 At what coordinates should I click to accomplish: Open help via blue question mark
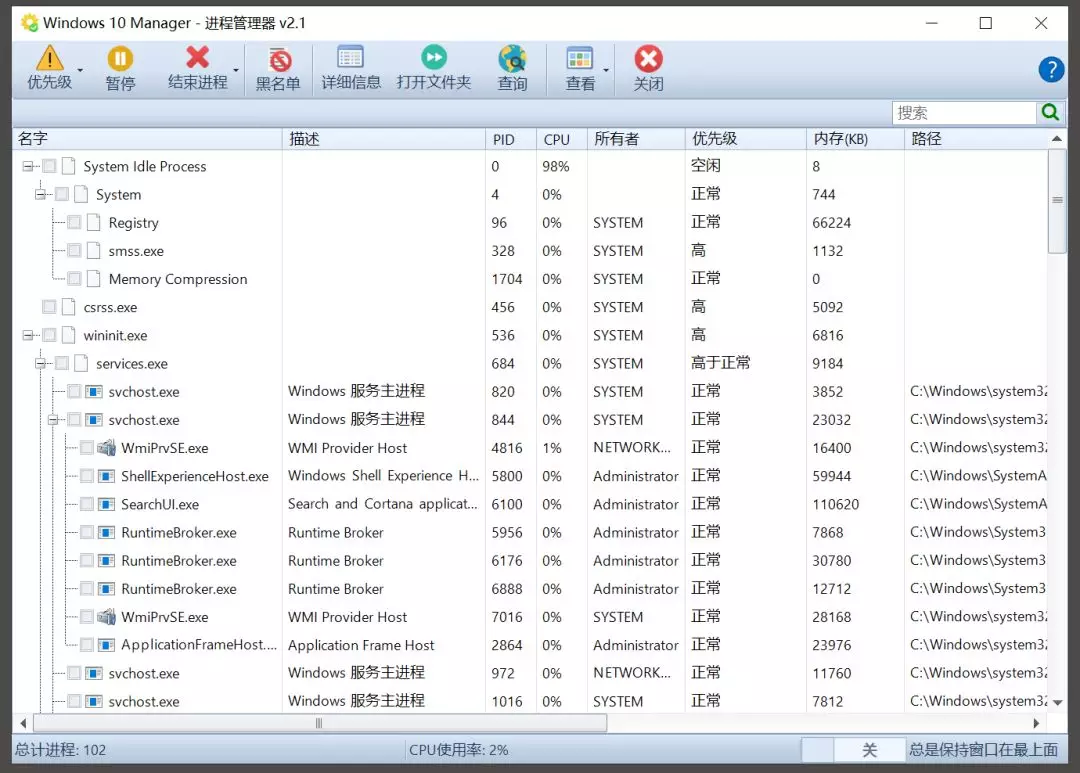tap(1051, 69)
